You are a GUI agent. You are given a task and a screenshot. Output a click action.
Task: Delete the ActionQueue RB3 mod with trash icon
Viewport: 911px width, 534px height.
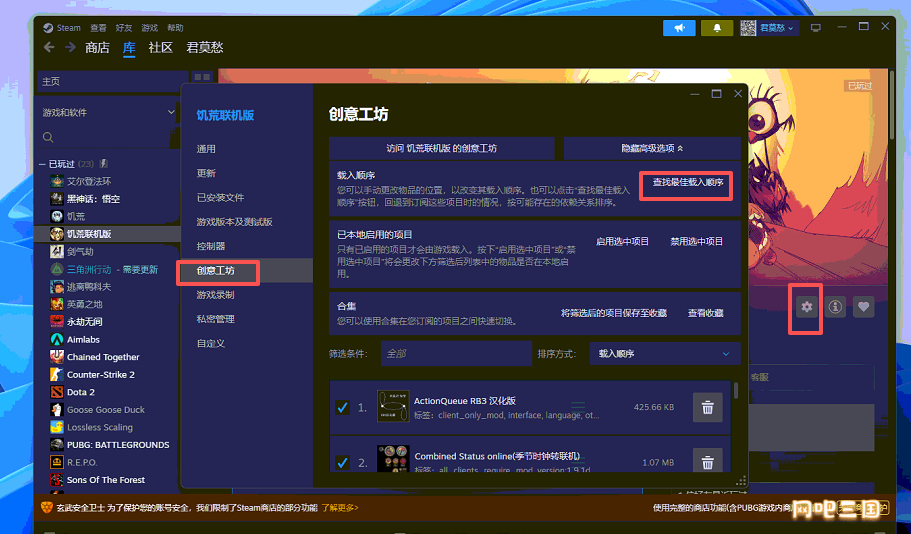pyautogui.click(x=708, y=407)
